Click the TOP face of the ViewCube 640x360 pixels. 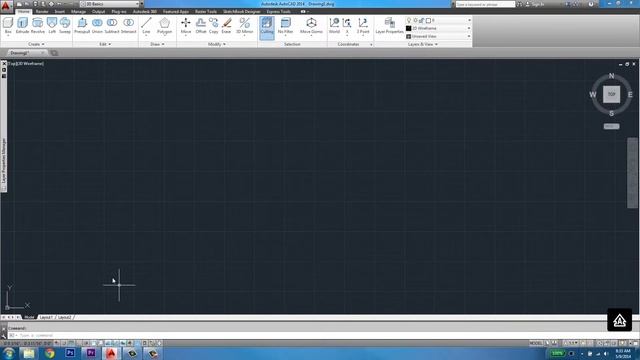tap(611, 94)
